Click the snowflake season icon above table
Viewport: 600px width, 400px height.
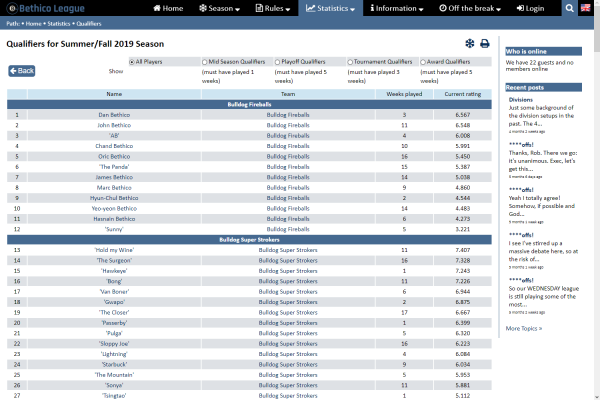click(x=469, y=44)
